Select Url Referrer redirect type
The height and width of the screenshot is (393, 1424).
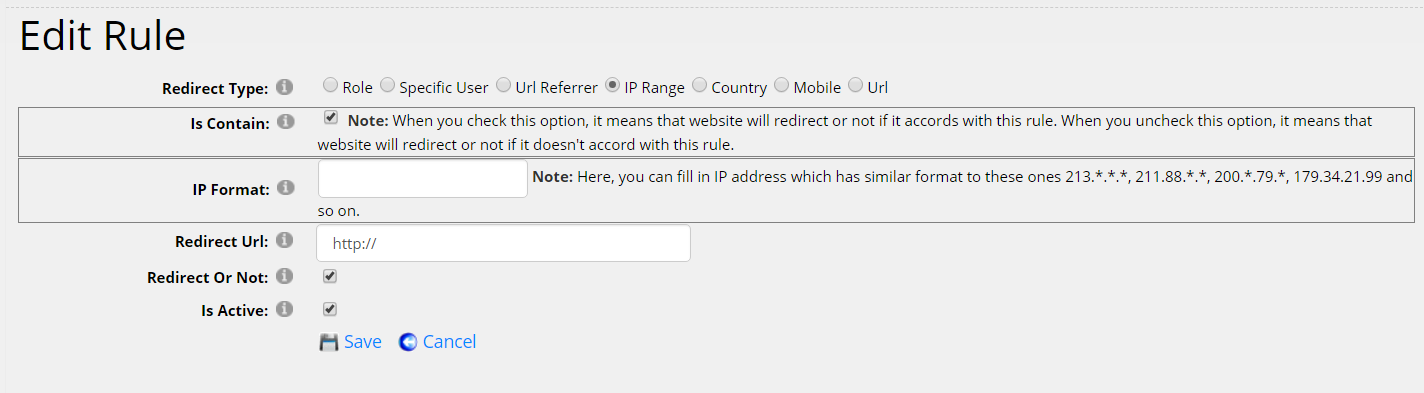tap(504, 86)
